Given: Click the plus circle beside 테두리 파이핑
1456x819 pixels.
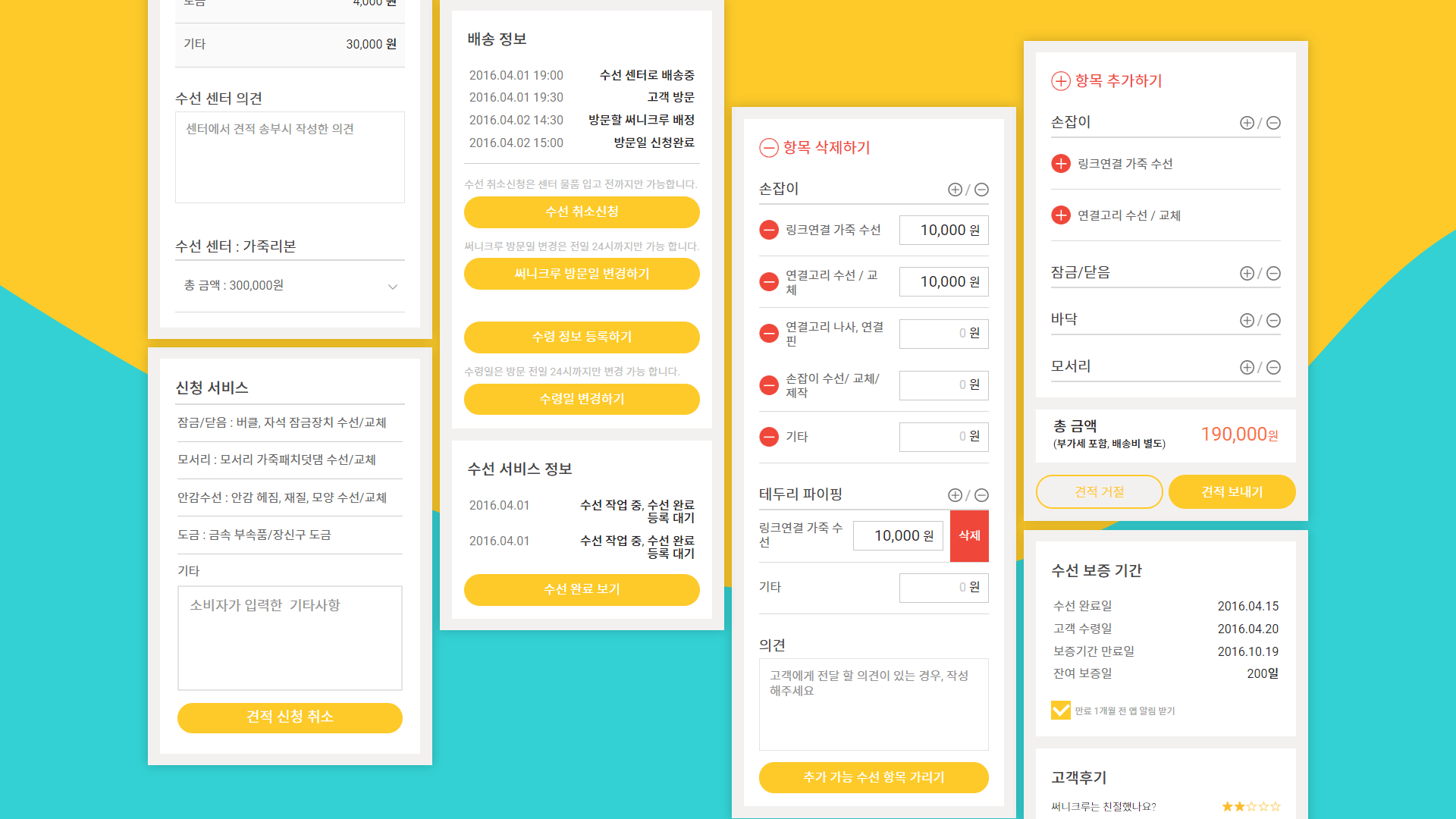Looking at the screenshot, I should pos(955,495).
